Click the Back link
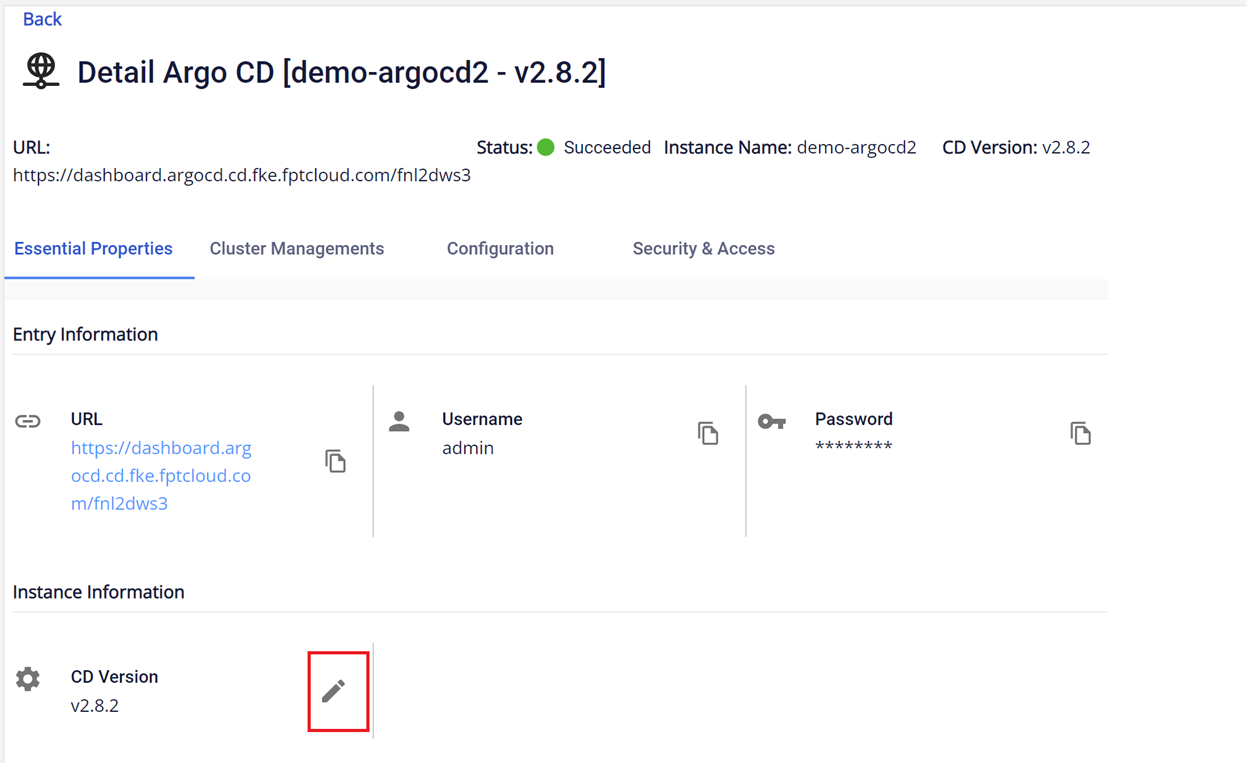The height and width of the screenshot is (763, 1248). [x=42, y=19]
